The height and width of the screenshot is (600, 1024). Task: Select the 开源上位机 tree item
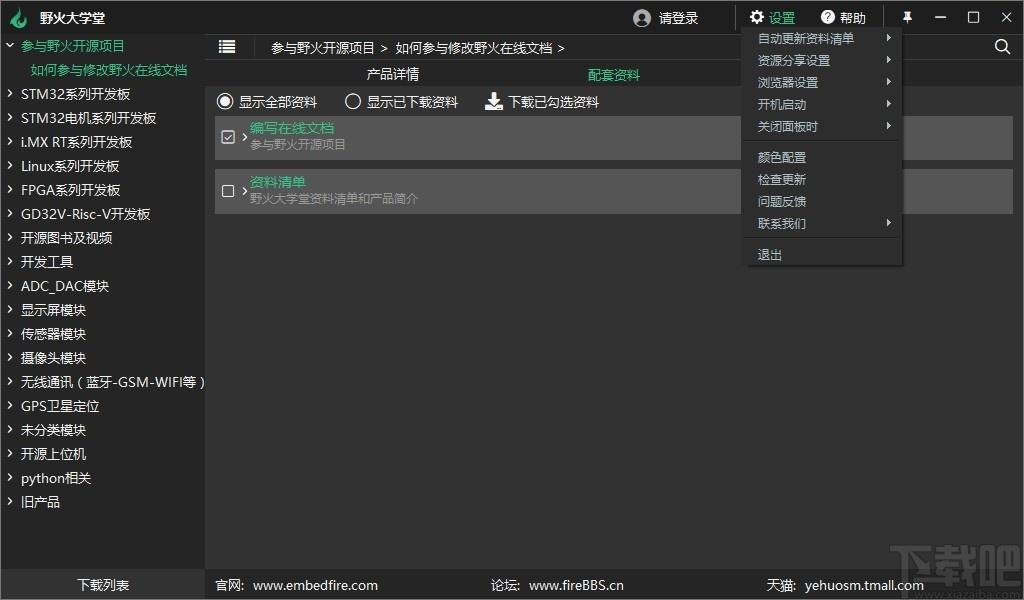click(x=53, y=454)
